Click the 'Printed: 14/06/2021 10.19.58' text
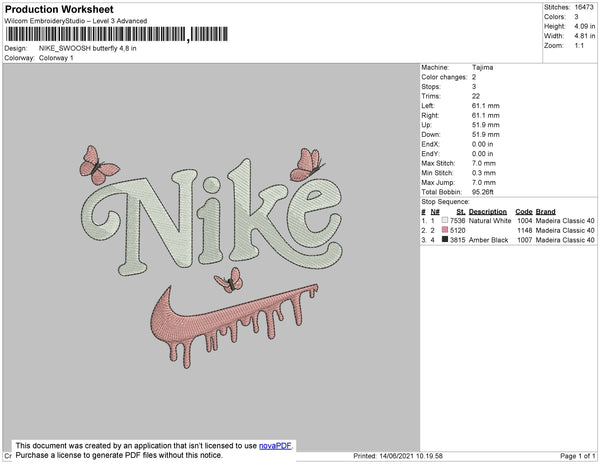The height and width of the screenshot is (464, 600). [x=398, y=456]
